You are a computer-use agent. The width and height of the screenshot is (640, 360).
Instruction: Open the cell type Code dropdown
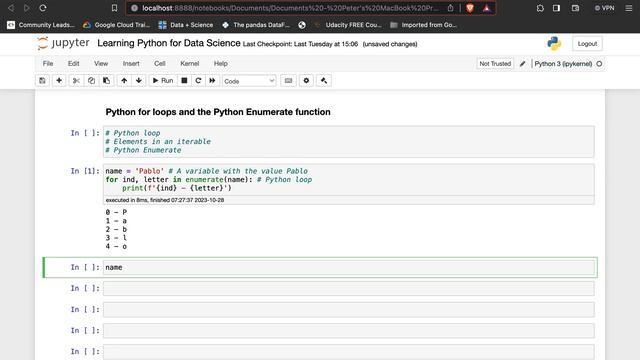tap(249, 81)
